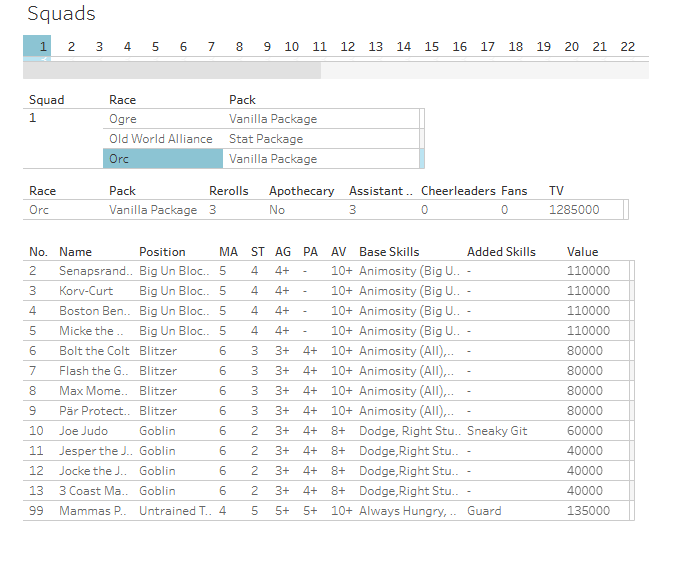Image resolution: width=683 pixels, height=569 pixels.
Task: Select squad number 12 in the selector
Action: point(347,47)
